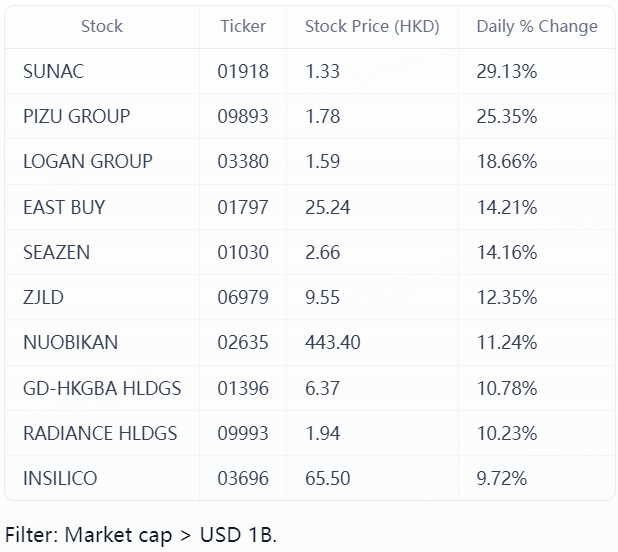Click the Stock column header
The image size is (618, 552).
tap(101, 26)
